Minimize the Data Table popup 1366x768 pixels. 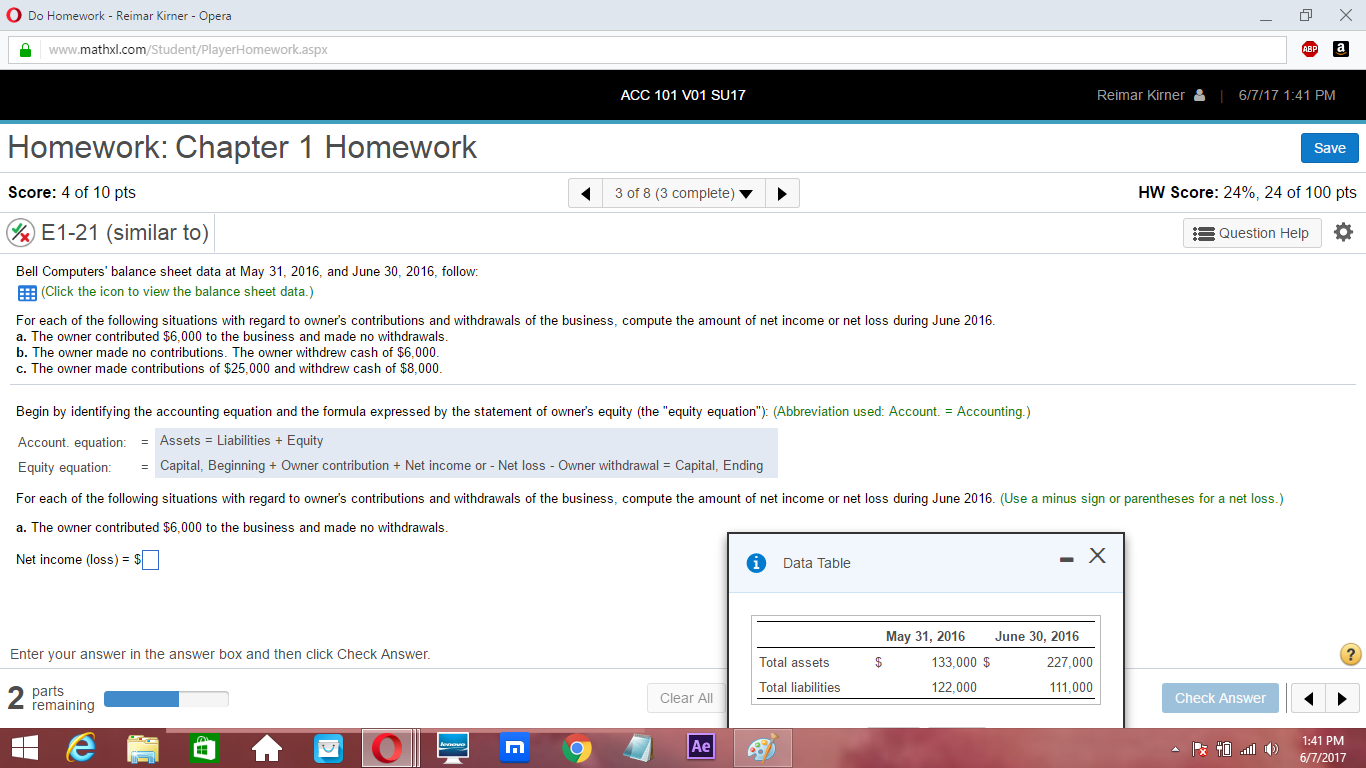tap(1067, 558)
